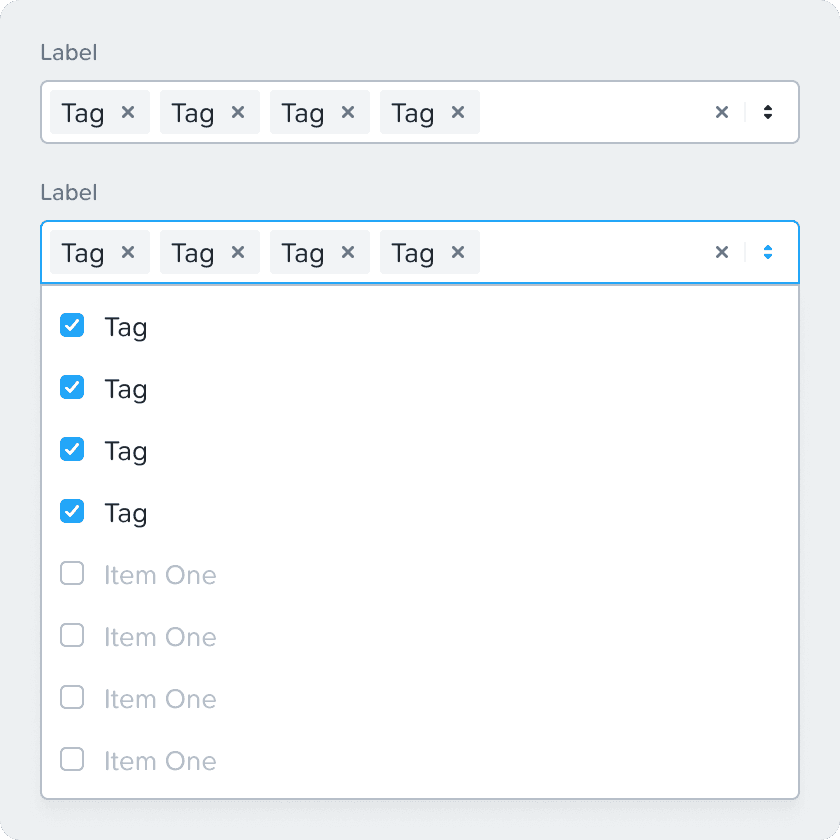Remove the first tag in the open select field
The height and width of the screenshot is (840, 840).
point(128,252)
